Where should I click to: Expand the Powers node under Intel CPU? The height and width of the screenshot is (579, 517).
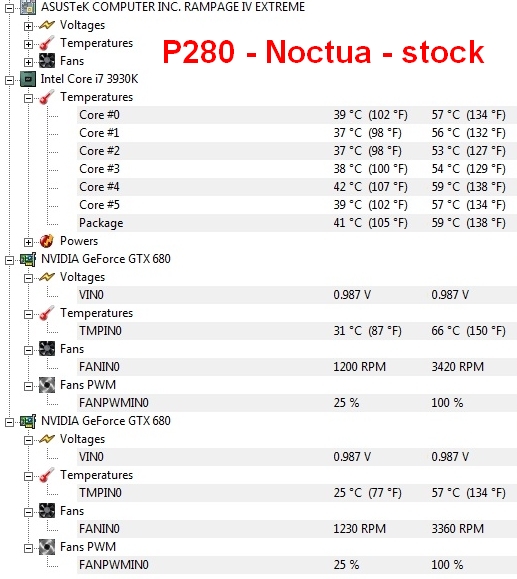coord(28,242)
